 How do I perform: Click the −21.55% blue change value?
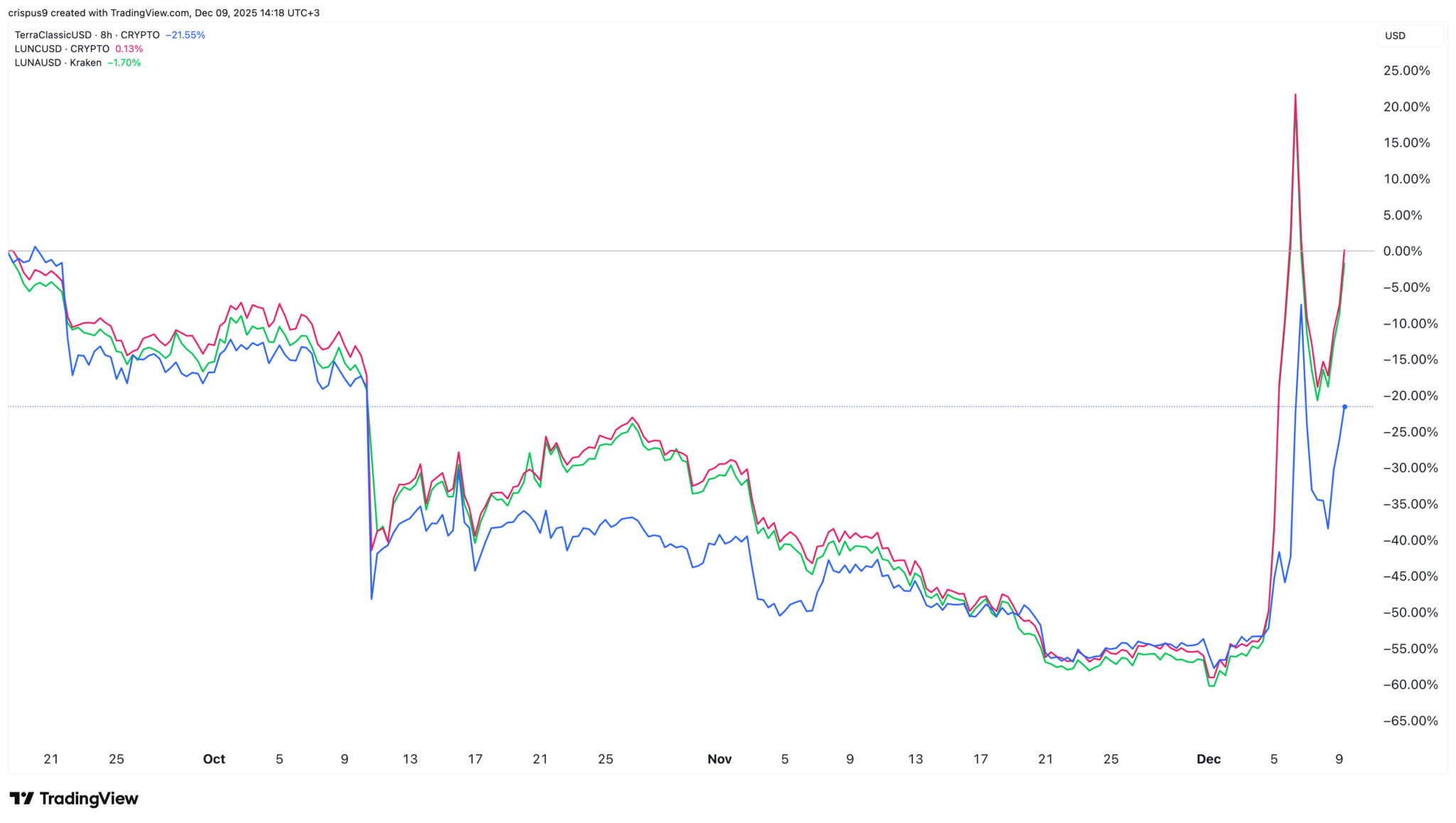coord(185,35)
